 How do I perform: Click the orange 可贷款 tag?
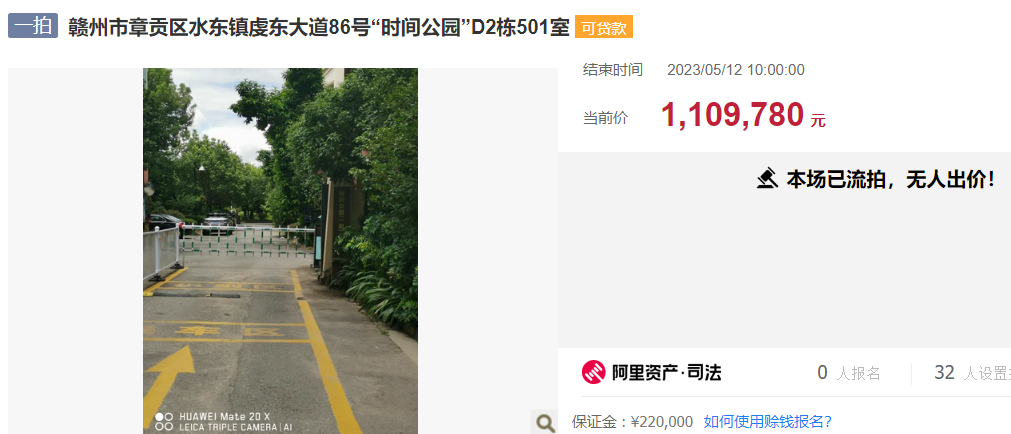pos(604,28)
